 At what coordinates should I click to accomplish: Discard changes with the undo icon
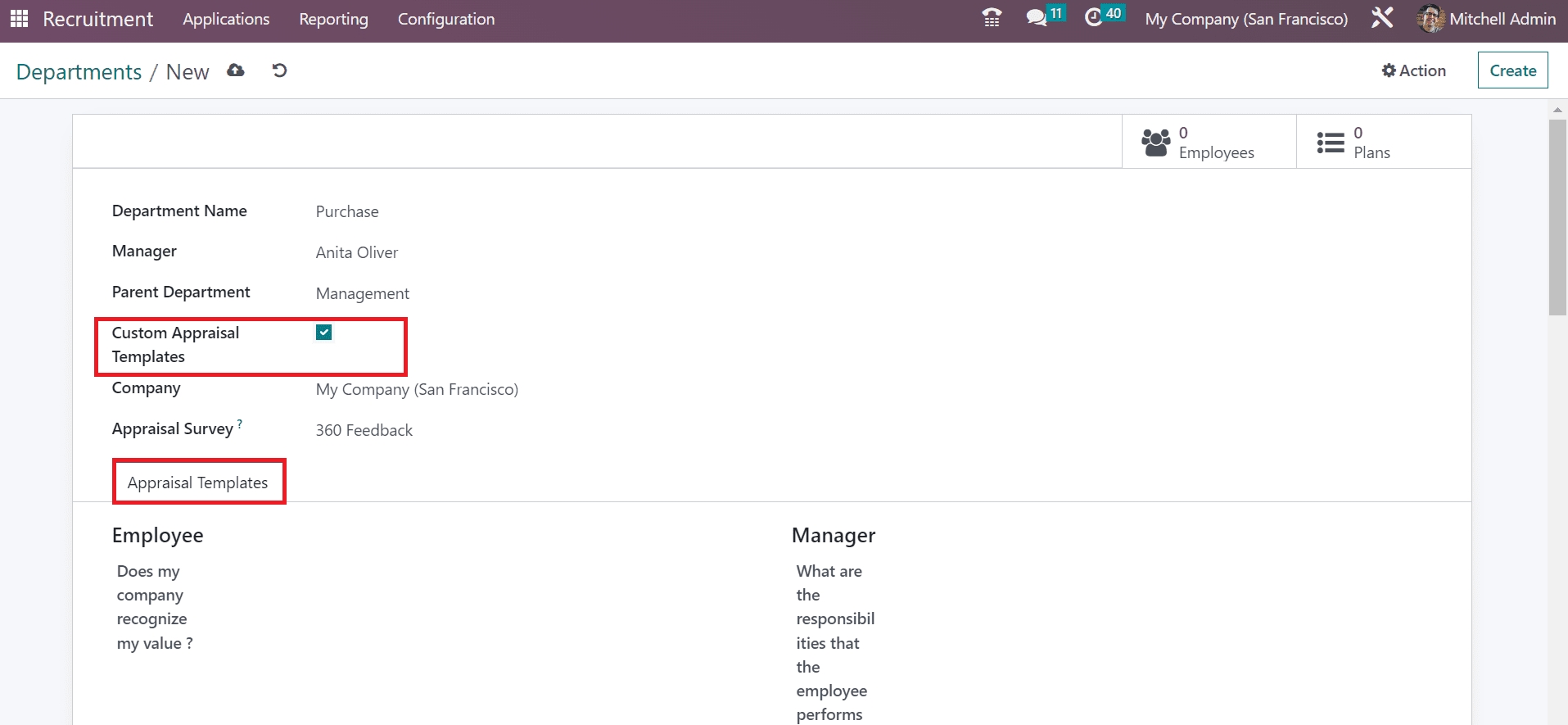coord(279,70)
